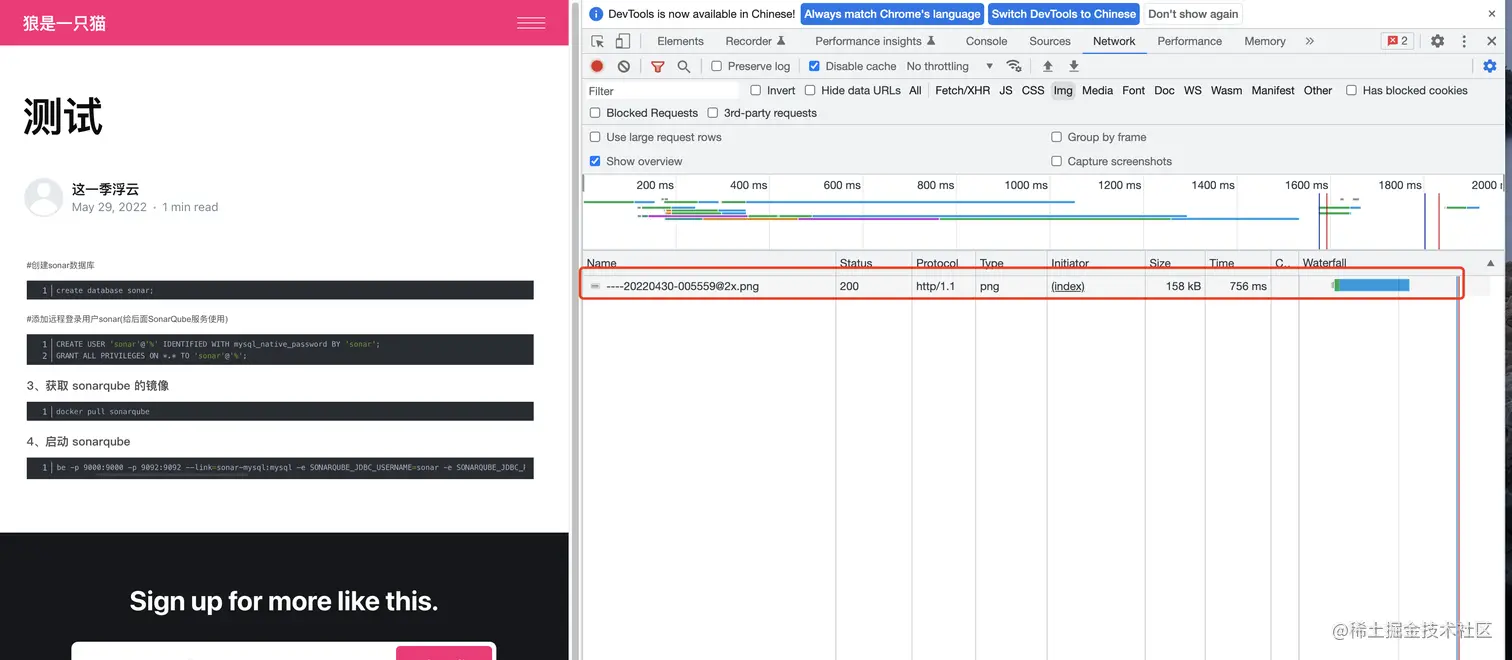Select the inspect element picker icon

[598, 41]
